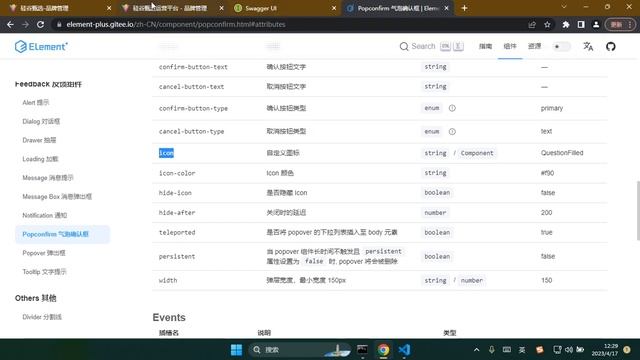Open Drawer in sidebar
640x360 pixels.
[39, 140]
